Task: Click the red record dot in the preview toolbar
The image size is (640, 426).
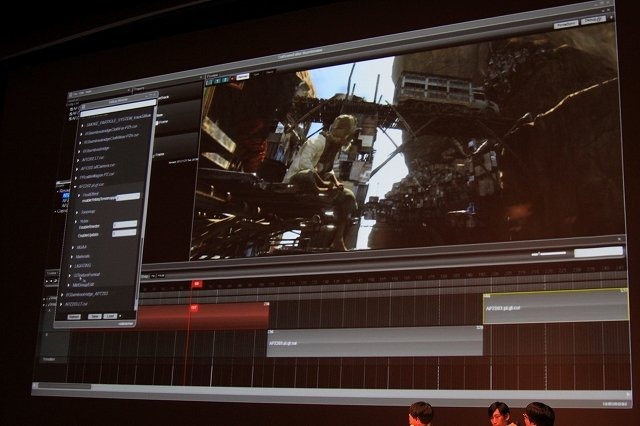Action: point(233,78)
